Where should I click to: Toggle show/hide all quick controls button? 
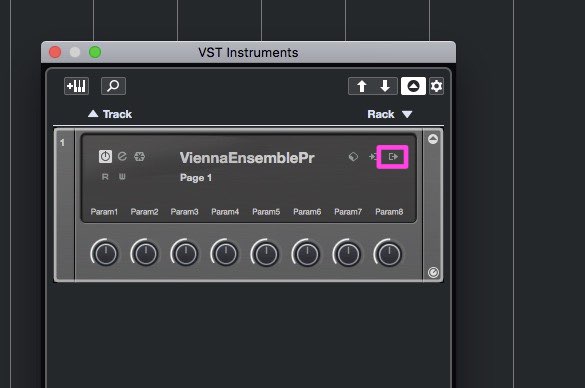[x=413, y=86]
